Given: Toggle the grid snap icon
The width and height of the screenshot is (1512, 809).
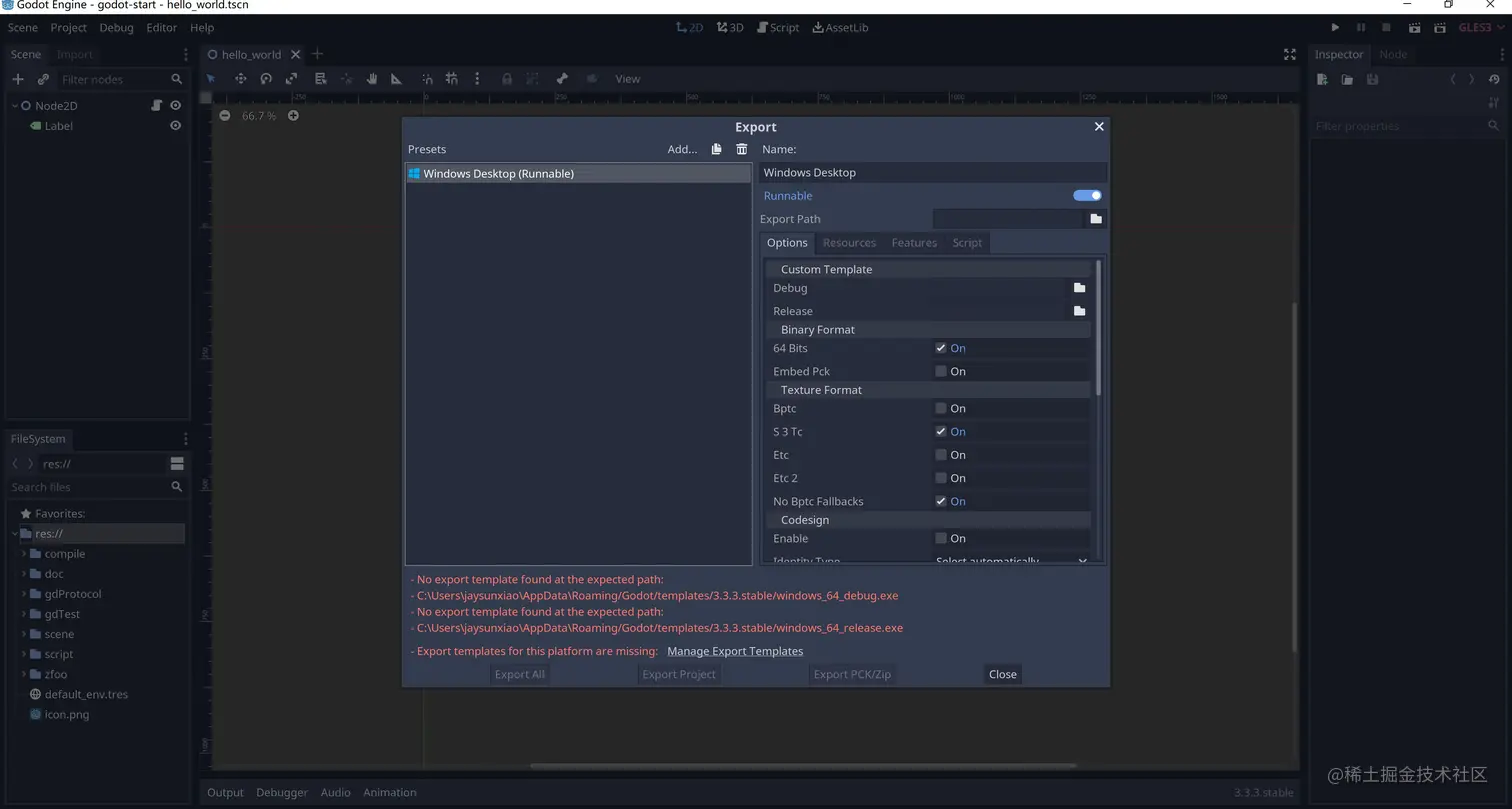Looking at the screenshot, I should coord(452,79).
